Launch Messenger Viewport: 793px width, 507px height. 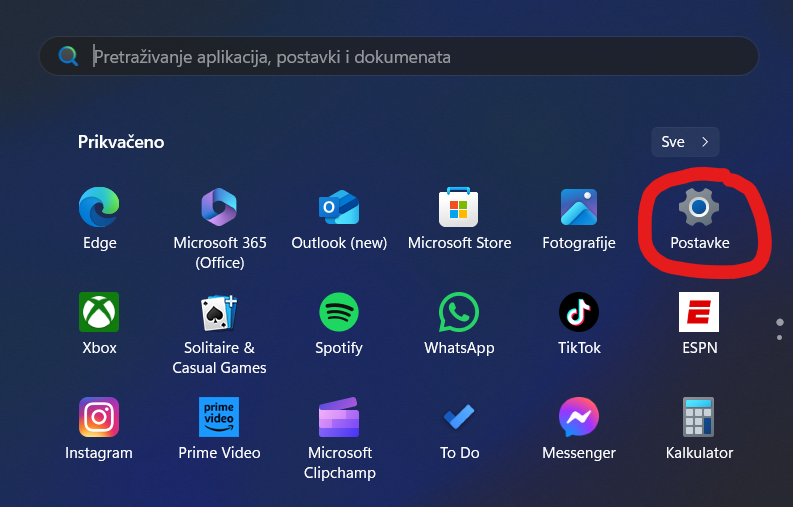[x=579, y=417]
